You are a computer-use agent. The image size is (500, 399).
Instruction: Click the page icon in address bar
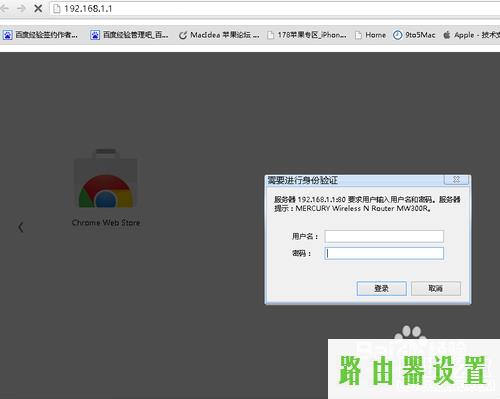click(57, 9)
